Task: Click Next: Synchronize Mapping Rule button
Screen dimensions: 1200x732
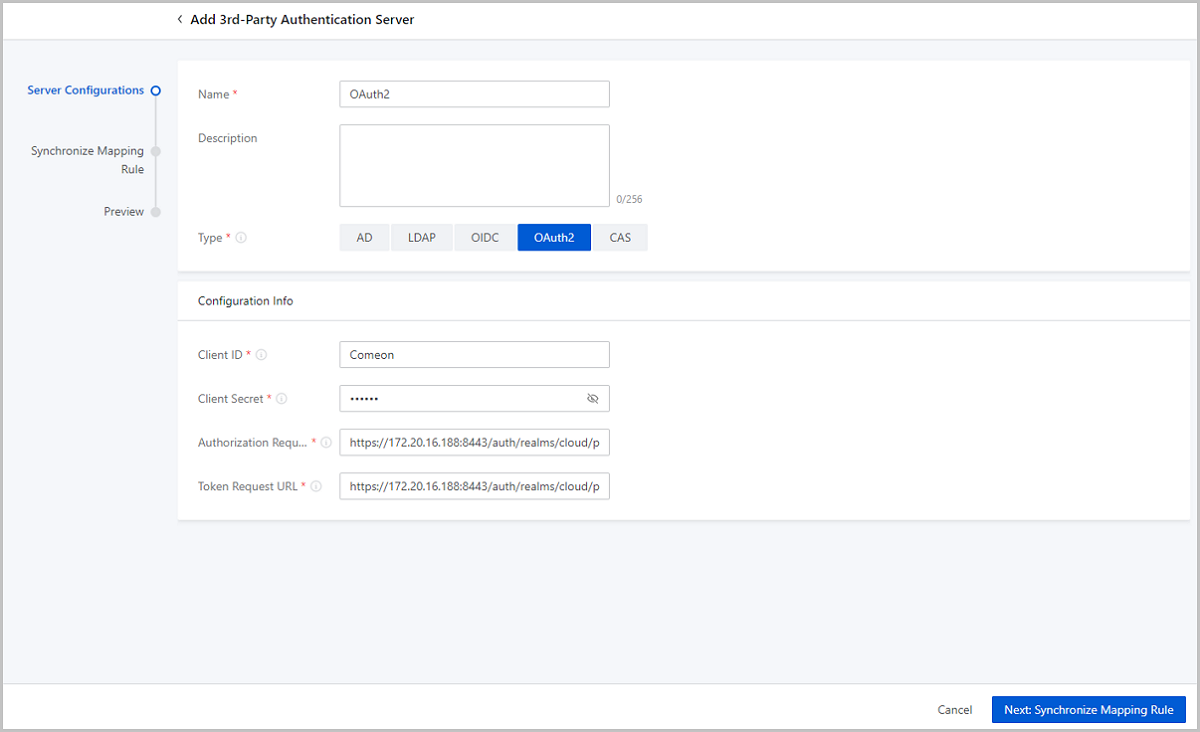Action: click(1088, 709)
